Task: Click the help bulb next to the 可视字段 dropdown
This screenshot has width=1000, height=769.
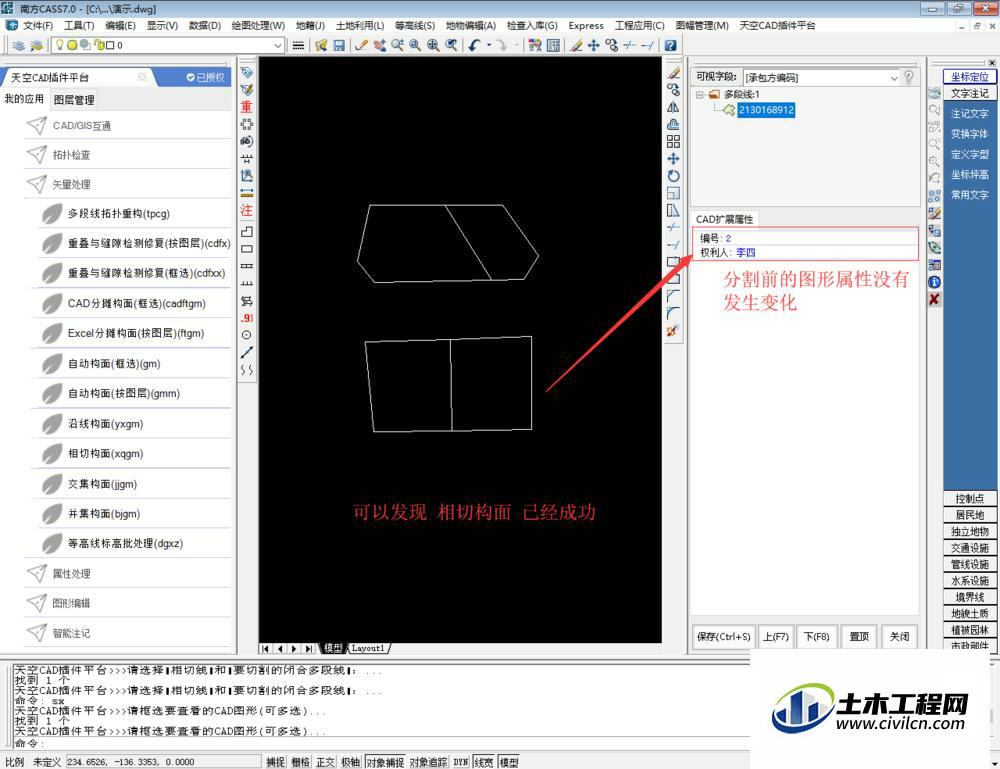Action: pos(909,77)
